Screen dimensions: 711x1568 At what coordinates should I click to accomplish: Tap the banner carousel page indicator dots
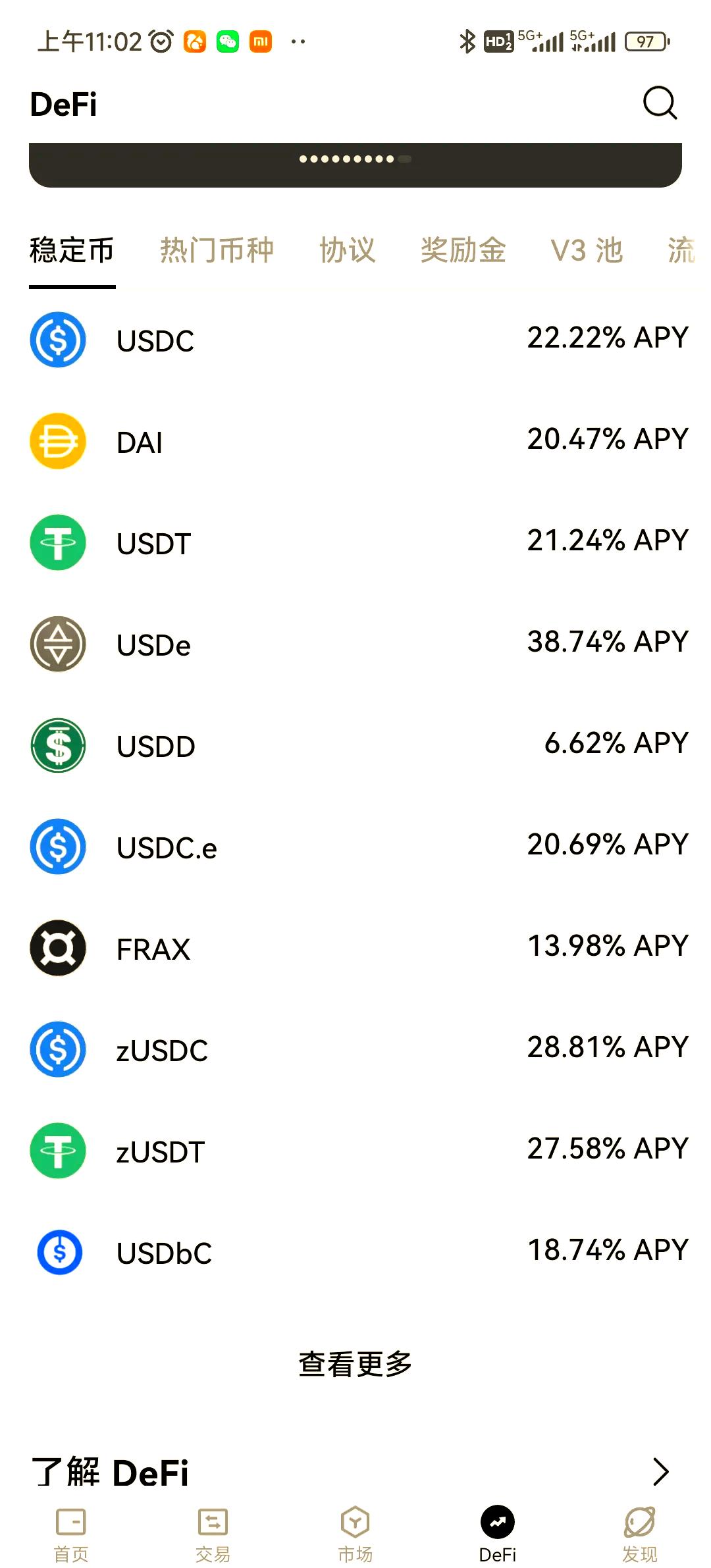click(355, 159)
